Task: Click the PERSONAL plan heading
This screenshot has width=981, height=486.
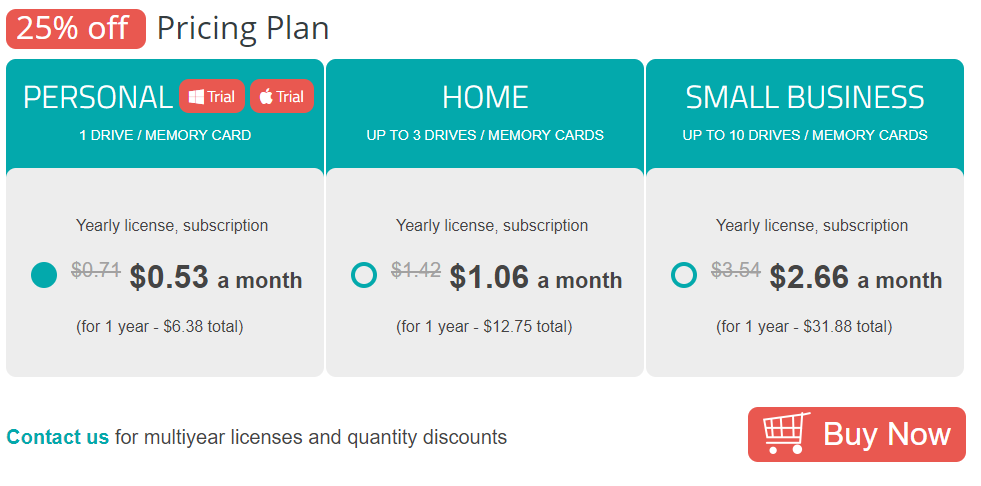Action: (x=98, y=97)
